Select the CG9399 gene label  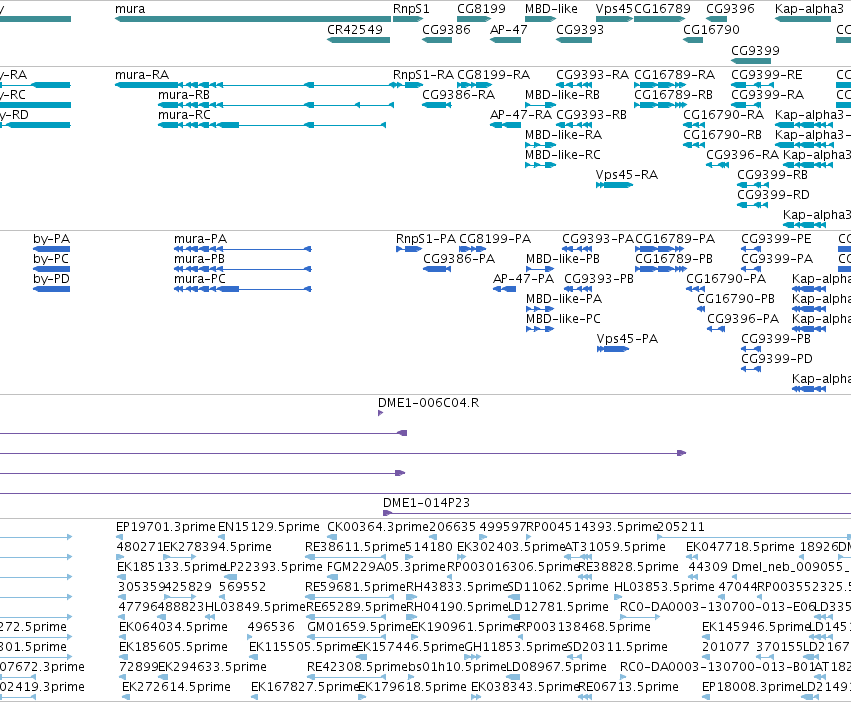click(x=755, y=50)
